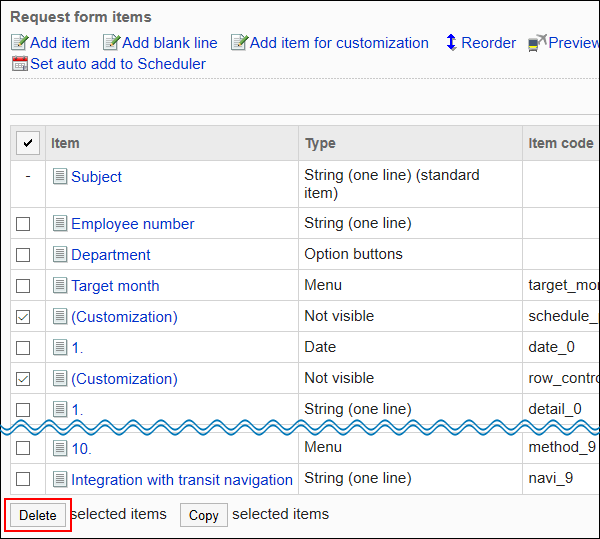Open the Add item for customization link
The width and height of the screenshot is (600, 539).
coord(339,43)
